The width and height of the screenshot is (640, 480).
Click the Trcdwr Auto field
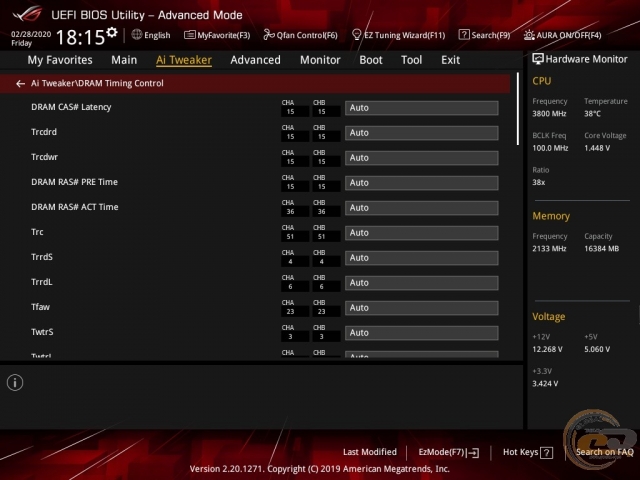click(422, 158)
